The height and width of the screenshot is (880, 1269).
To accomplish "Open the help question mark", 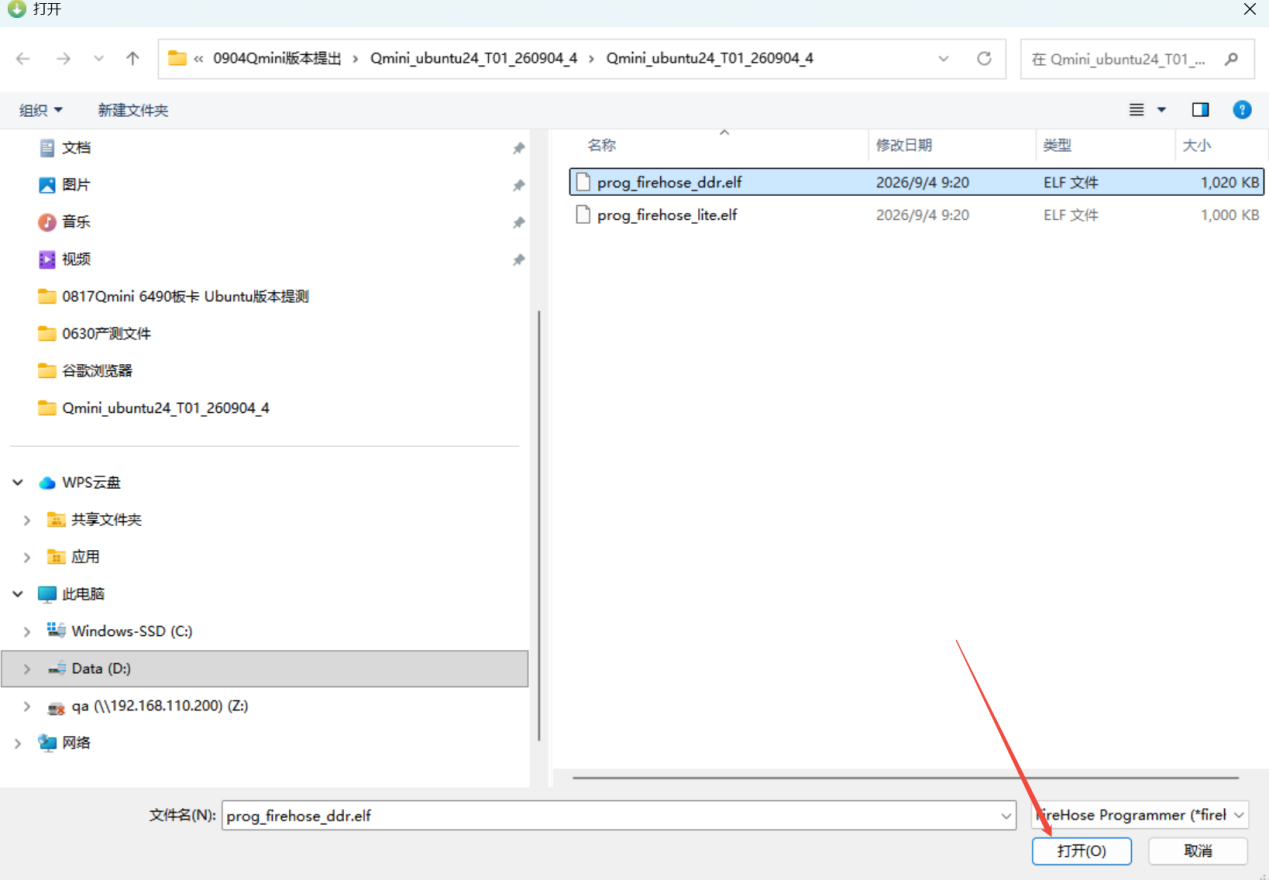I will point(1242,110).
